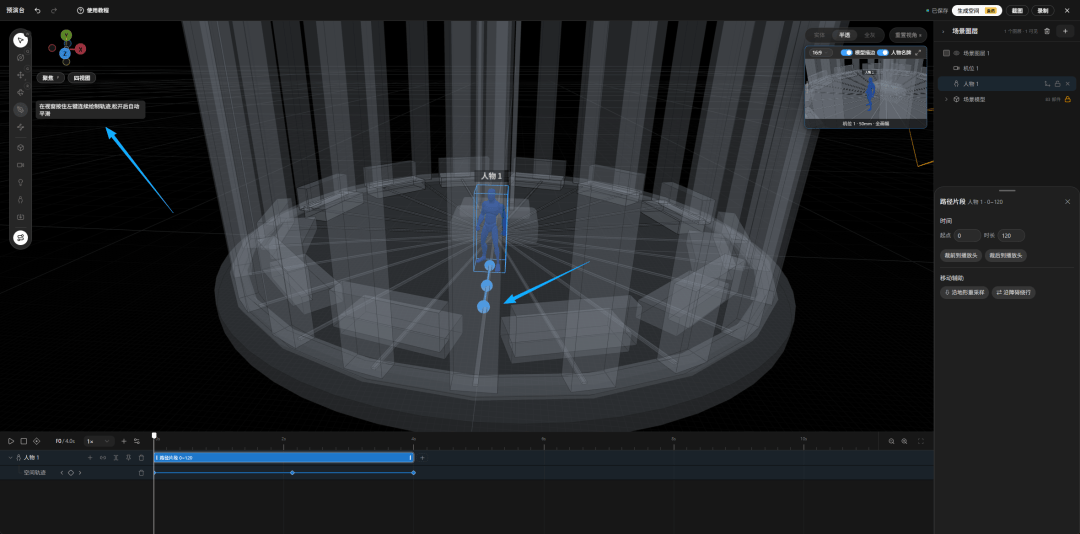Open the 1x playback speed dropdown
Screen dimensions: 1080x534
99,441
